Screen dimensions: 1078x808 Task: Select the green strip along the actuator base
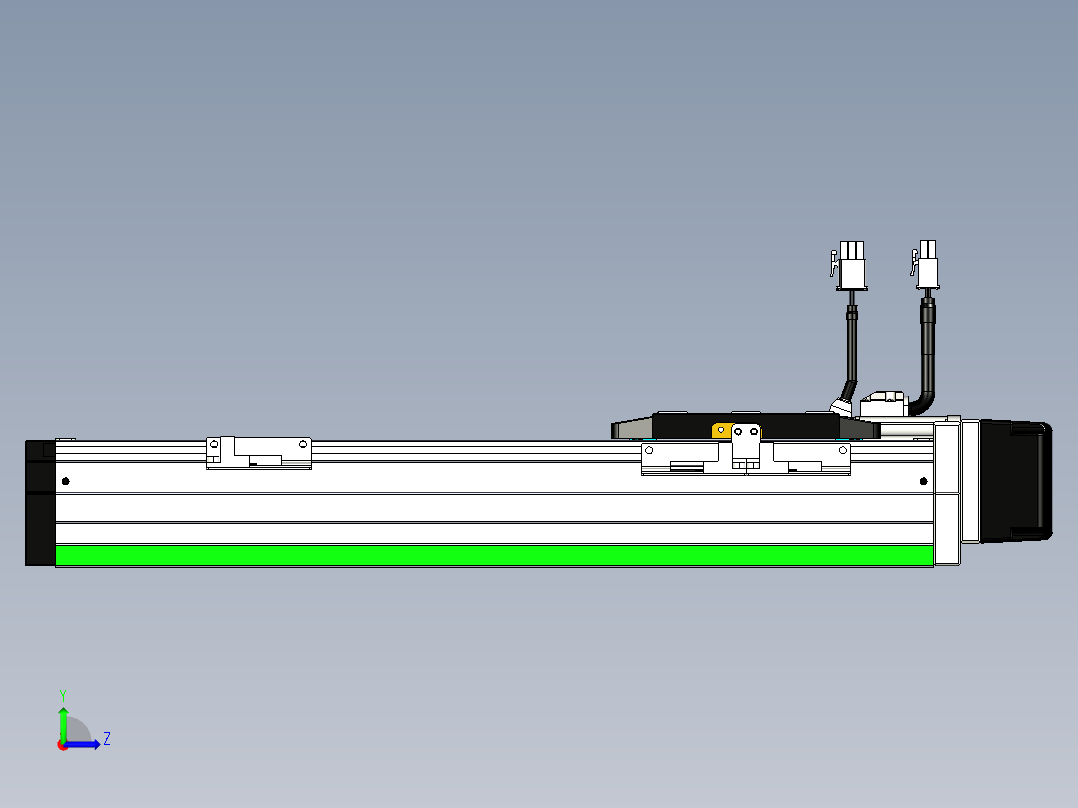coord(494,555)
